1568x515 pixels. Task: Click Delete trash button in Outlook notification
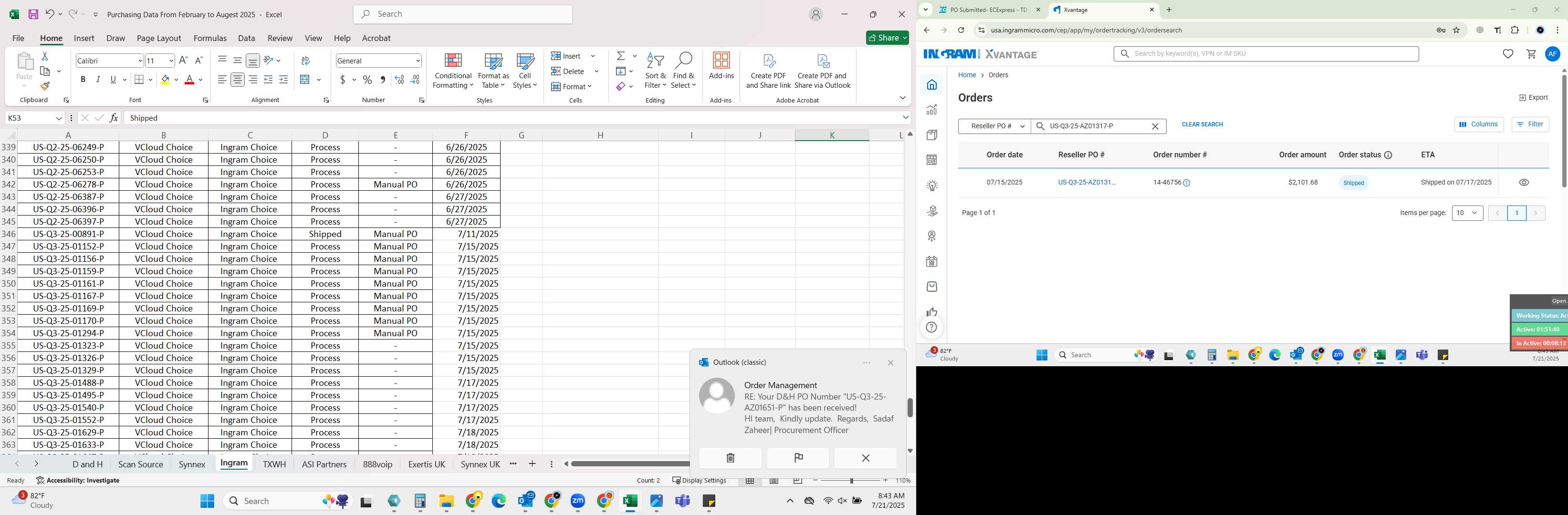click(x=731, y=458)
